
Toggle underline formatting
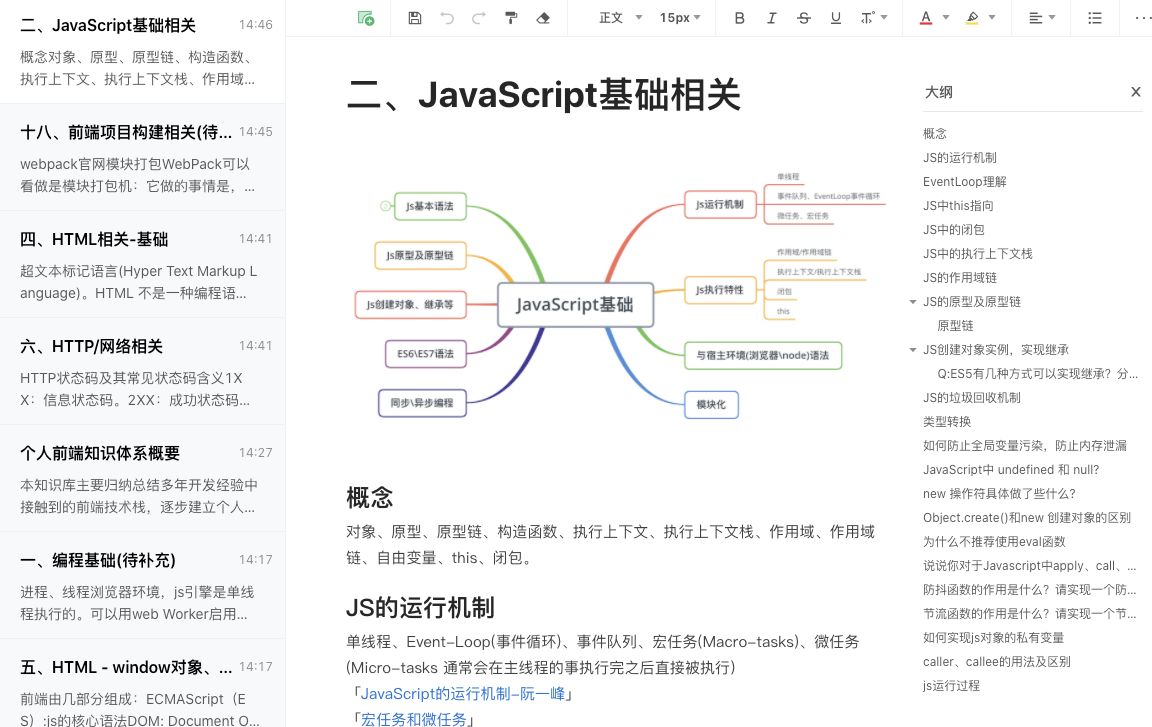point(835,18)
